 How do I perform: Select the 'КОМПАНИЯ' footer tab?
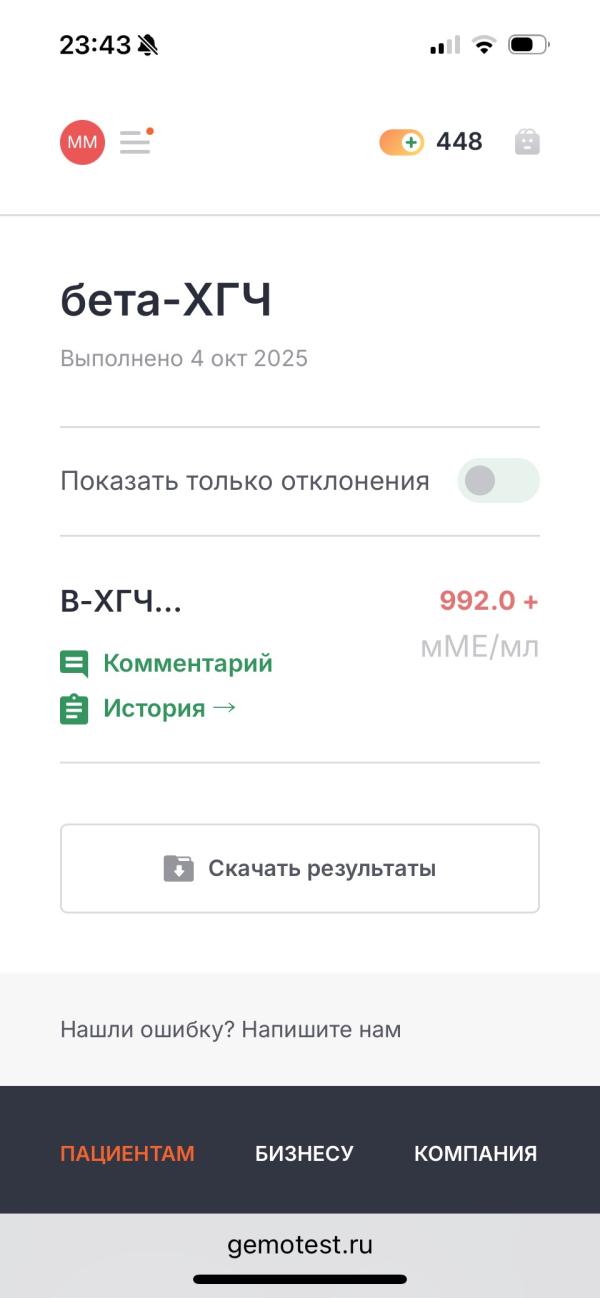pyautogui.click(x=475, y=1153)
